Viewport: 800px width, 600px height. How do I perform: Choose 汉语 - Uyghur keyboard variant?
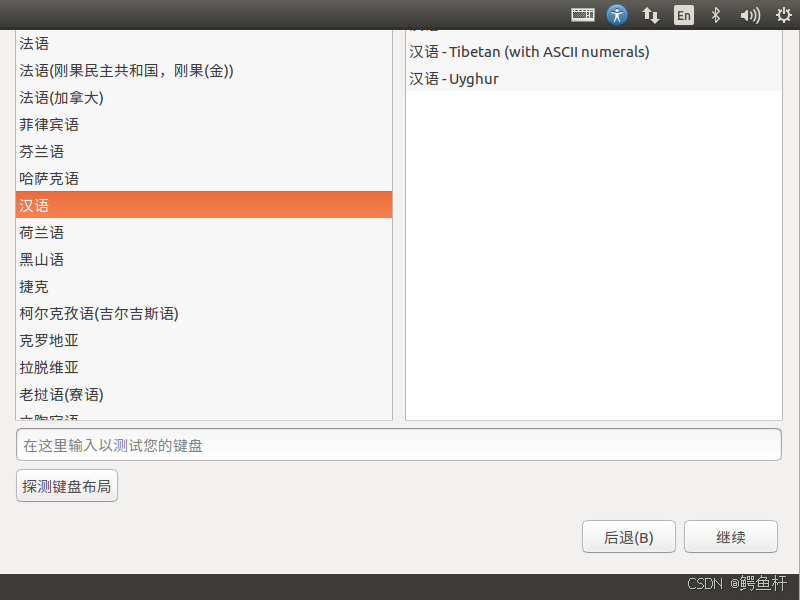point(594,79)
